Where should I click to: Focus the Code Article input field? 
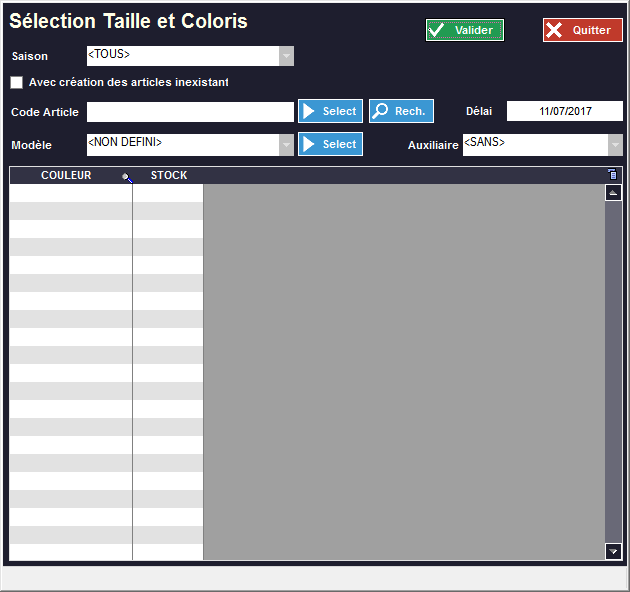(x=190, y=111)
